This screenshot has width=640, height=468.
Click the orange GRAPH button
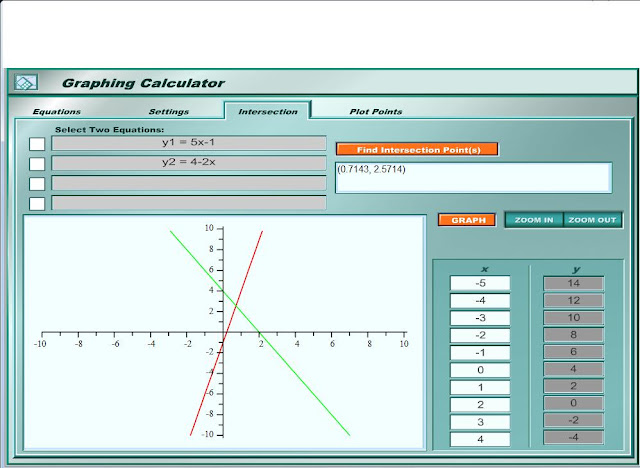[467, 220]
